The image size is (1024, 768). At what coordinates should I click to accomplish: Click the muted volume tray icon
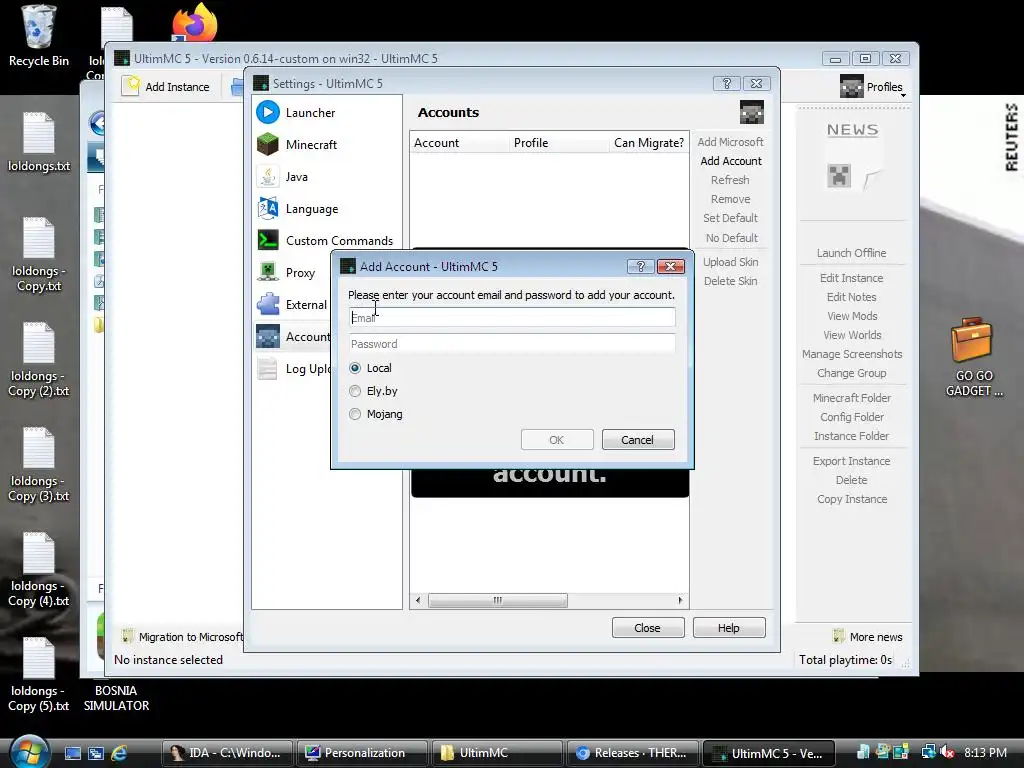948,752
